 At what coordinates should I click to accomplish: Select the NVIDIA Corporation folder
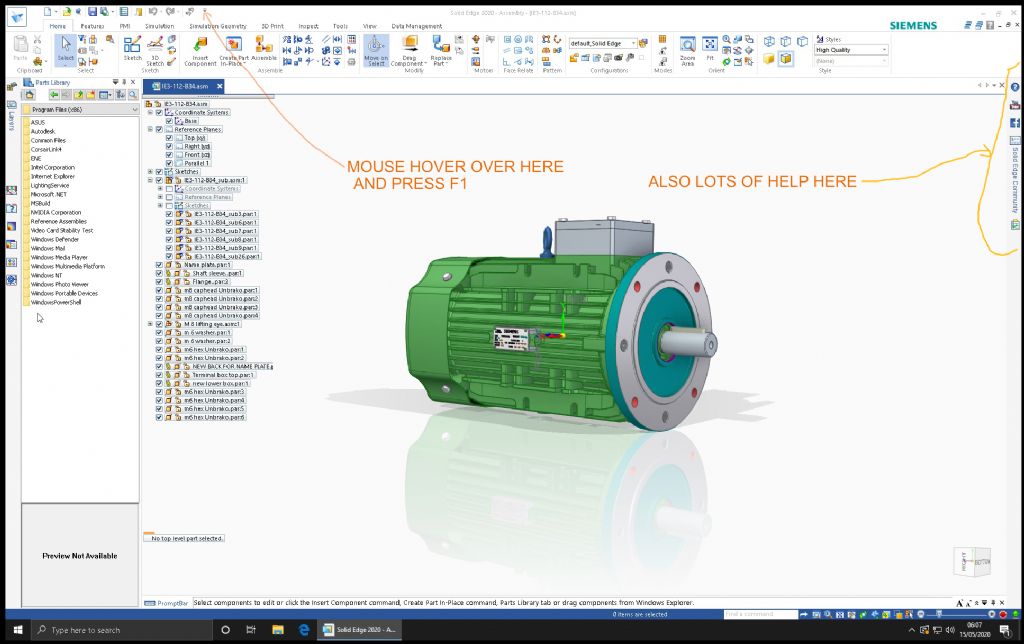pos(56,212)
